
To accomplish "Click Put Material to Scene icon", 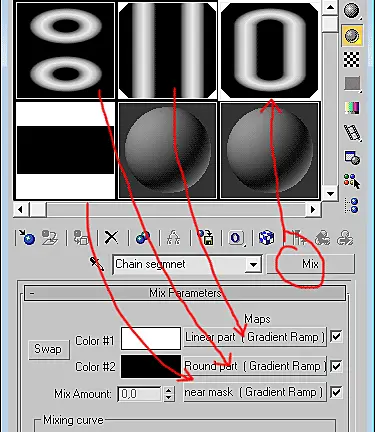I will 50,238.
